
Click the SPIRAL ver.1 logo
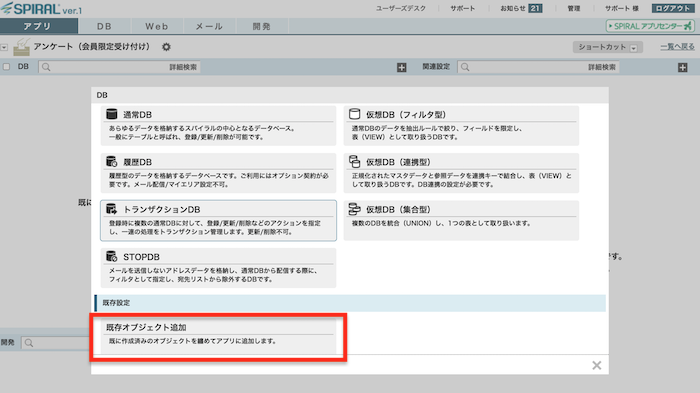(x=42, y=8)
